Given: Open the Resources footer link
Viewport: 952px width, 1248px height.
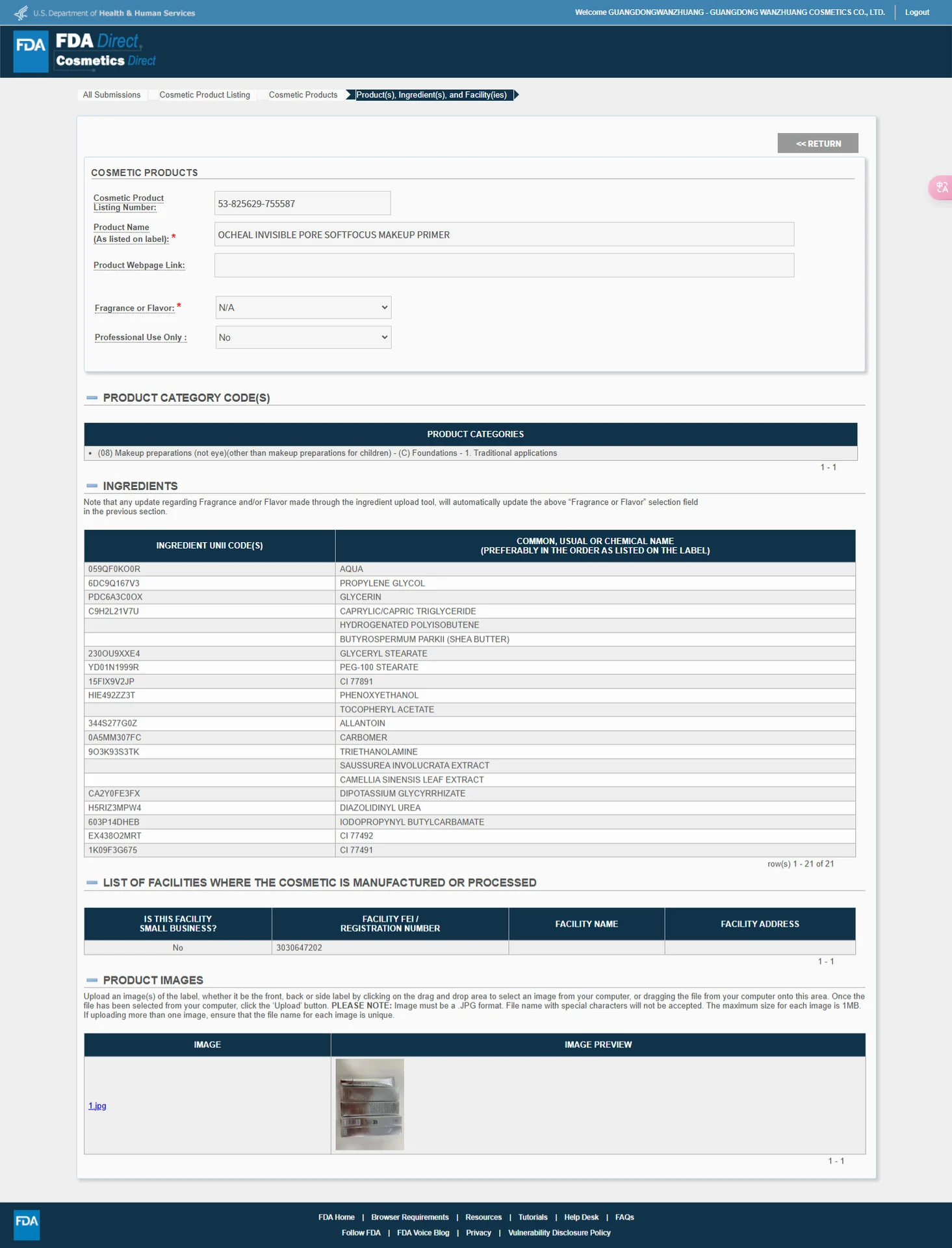Looking at the screenshot, I should (x=483, y=1217).
